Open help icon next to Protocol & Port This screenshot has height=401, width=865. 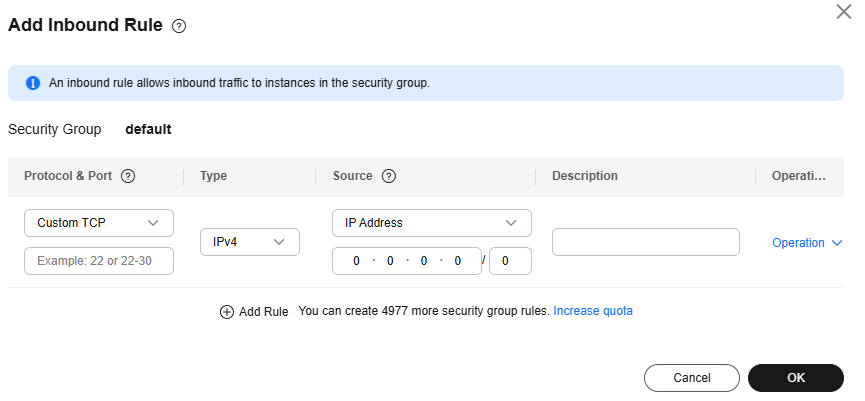tap(128, 176)
